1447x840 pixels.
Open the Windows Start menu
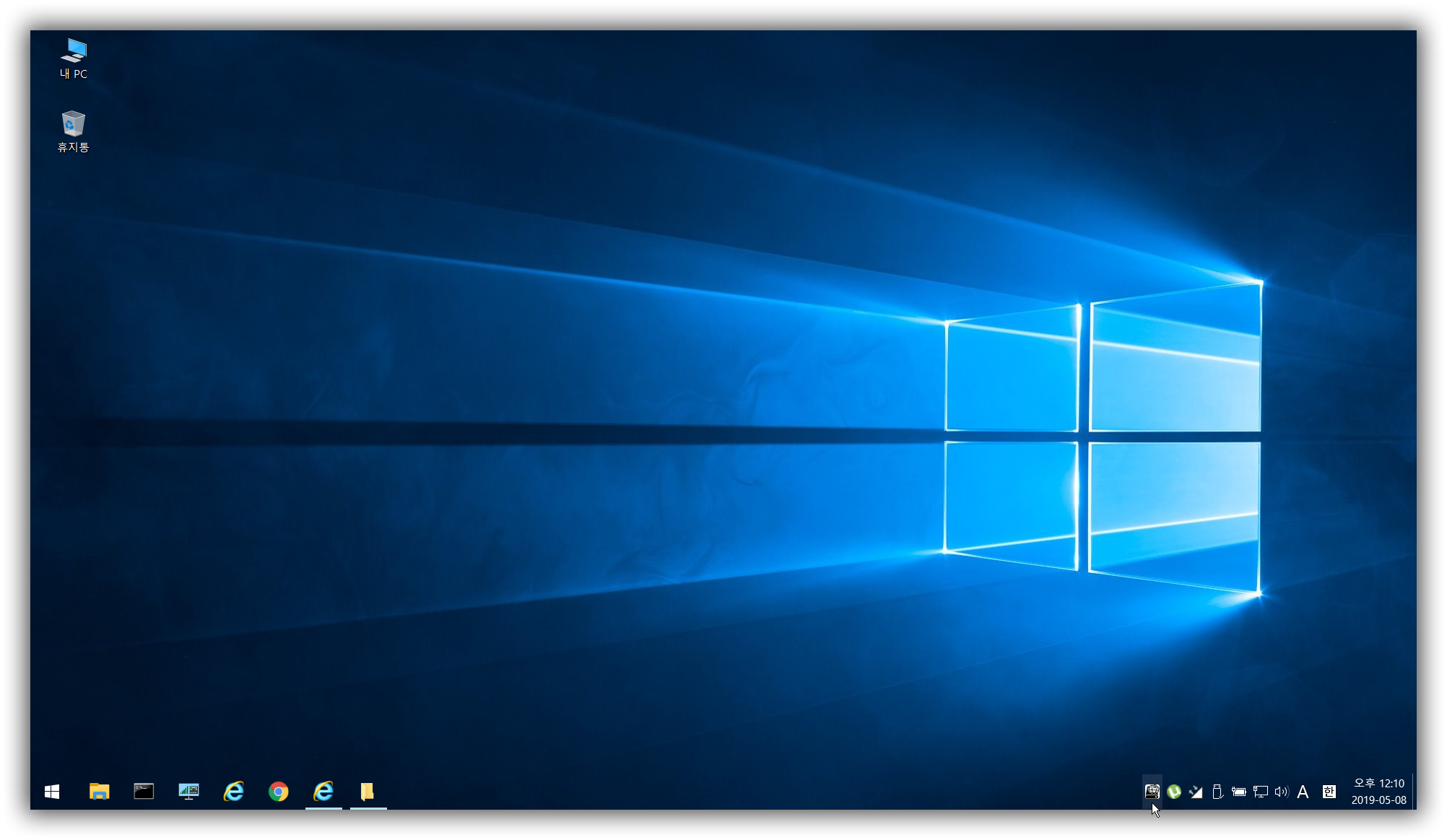click(52, 792)
